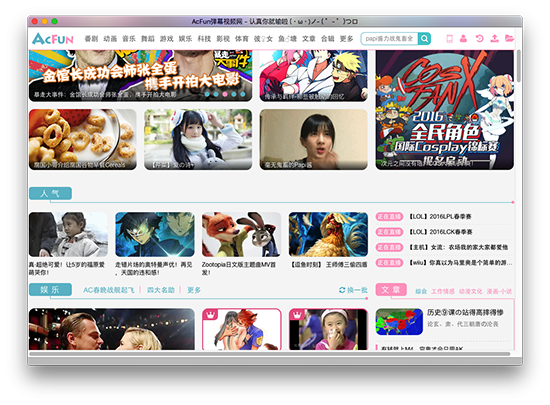Open the AC春晚战舰起飞 link

point(109,290)
